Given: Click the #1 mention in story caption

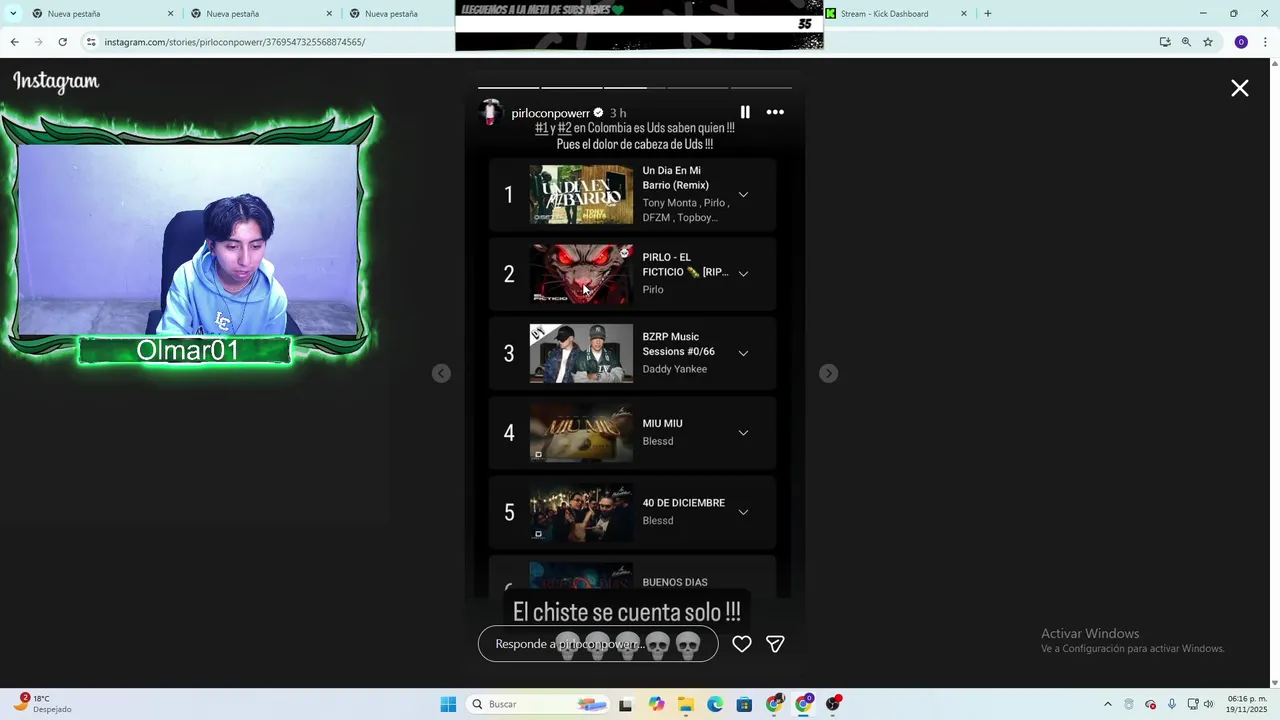Looking at the screenshot, I should (x=541, y=128).
